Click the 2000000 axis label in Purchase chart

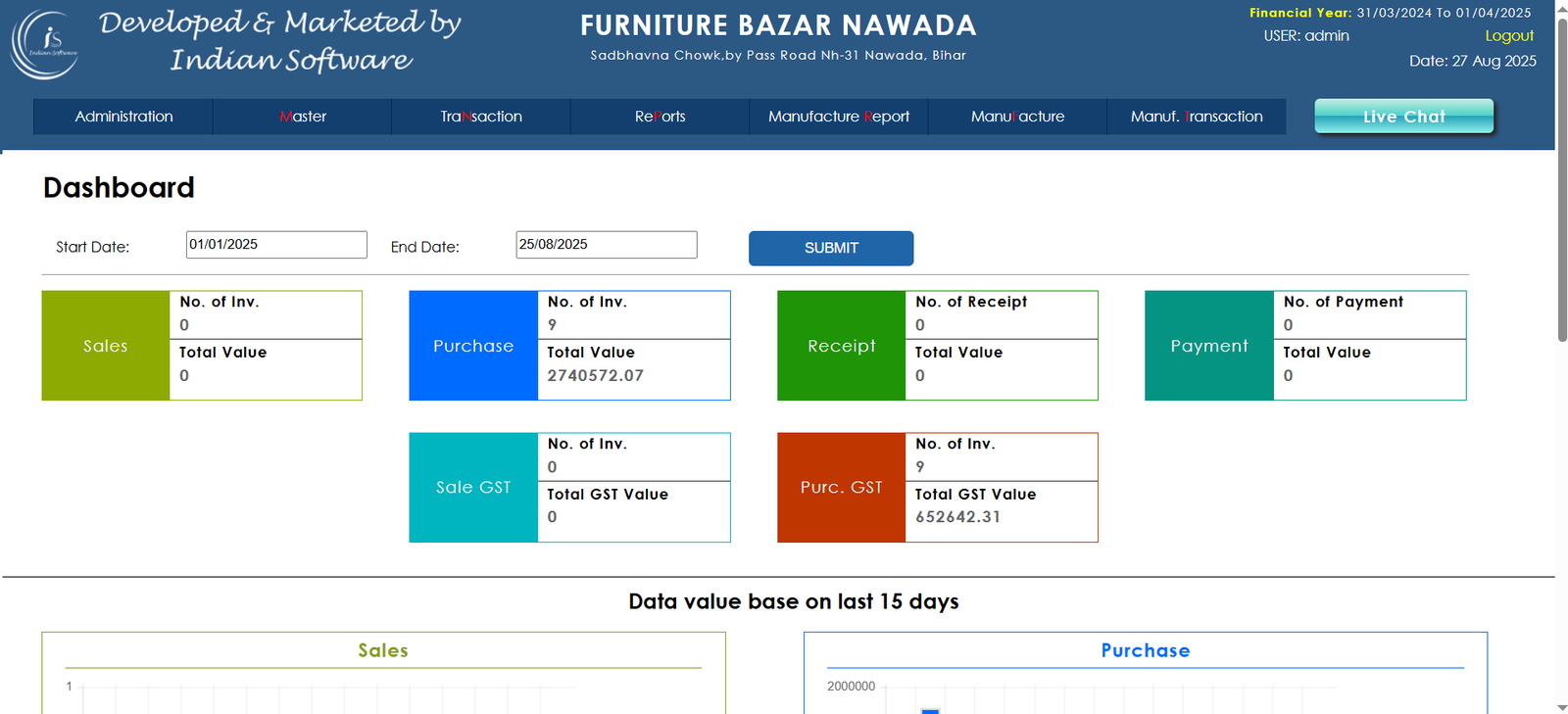(851, 687)
